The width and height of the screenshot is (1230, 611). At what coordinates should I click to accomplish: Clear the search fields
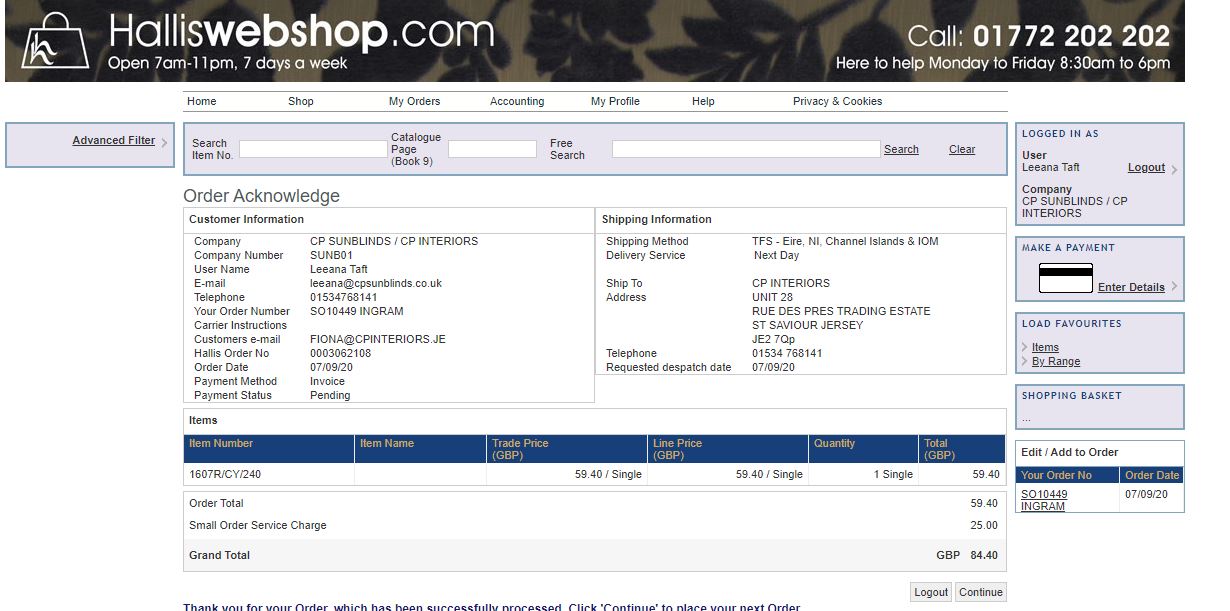[962, 149]
